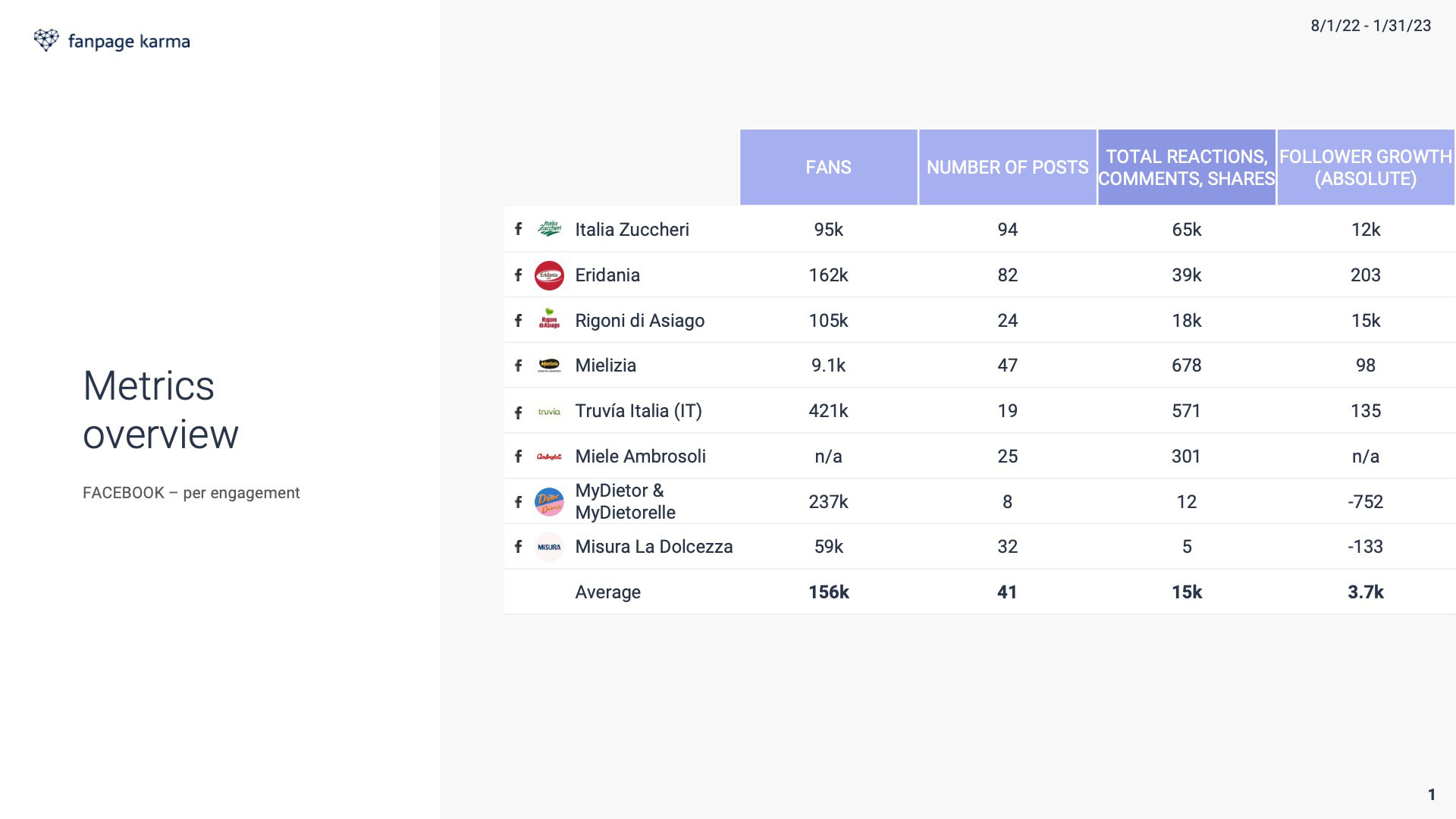This screenshot has height=819, width=1456.
Task: Click the Italia Zuccheri brand logo
Action: tap(549, 229)
